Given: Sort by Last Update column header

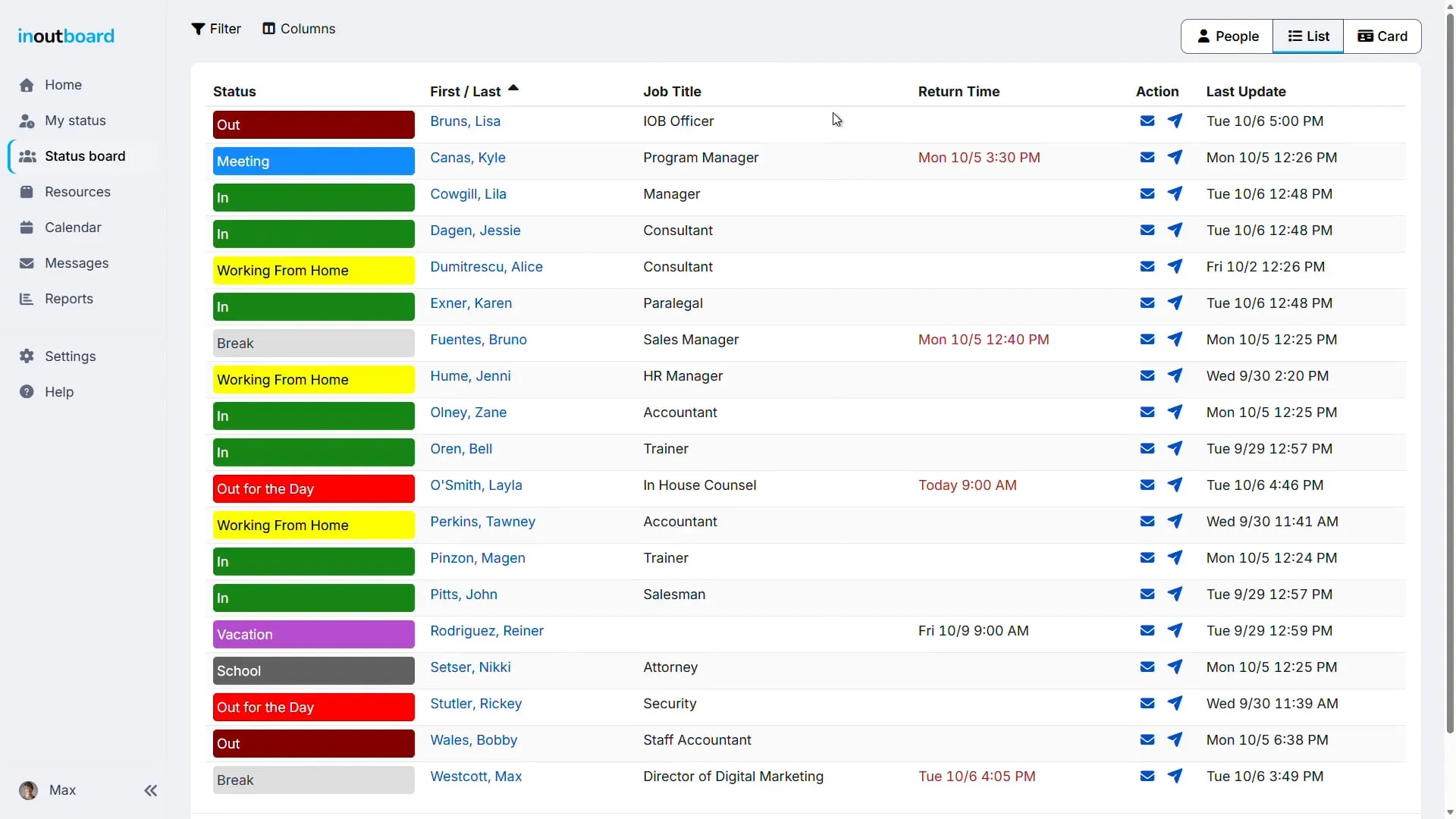Looking at the screenshot, I should point(1246,92).
